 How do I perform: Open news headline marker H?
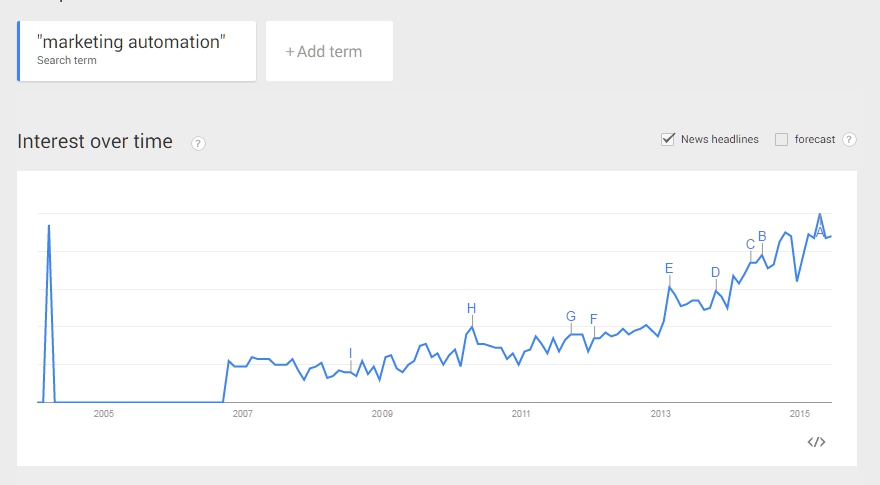click(x=471, y=308)
